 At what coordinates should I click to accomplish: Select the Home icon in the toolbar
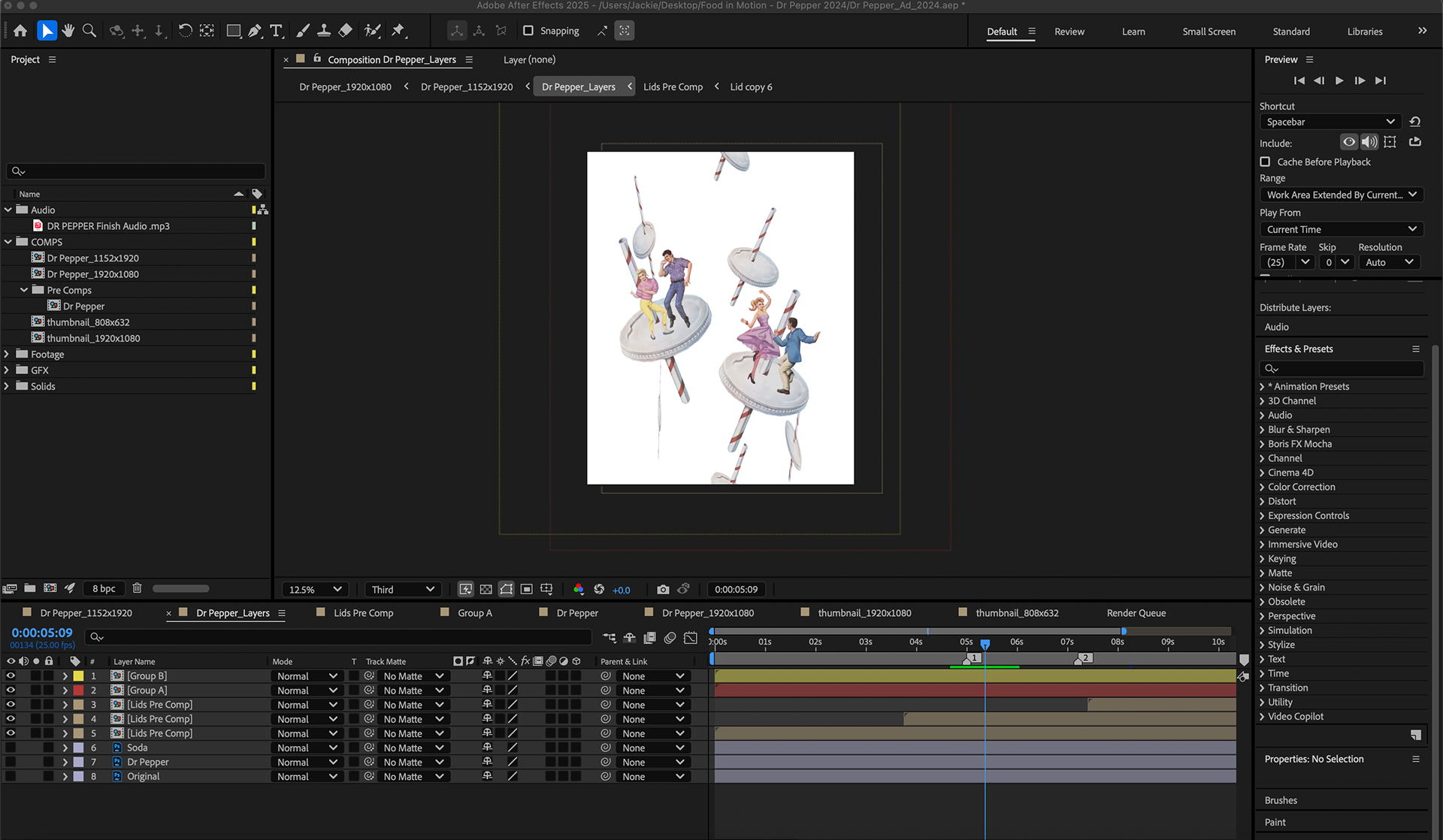click(20, 31)
